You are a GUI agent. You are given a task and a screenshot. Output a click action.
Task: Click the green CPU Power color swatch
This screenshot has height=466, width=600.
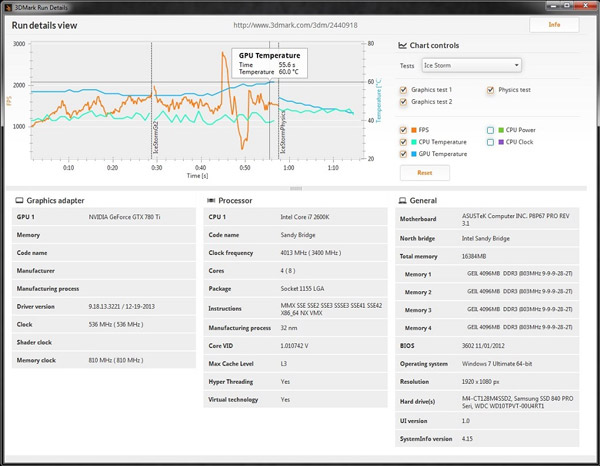[501, 130]
